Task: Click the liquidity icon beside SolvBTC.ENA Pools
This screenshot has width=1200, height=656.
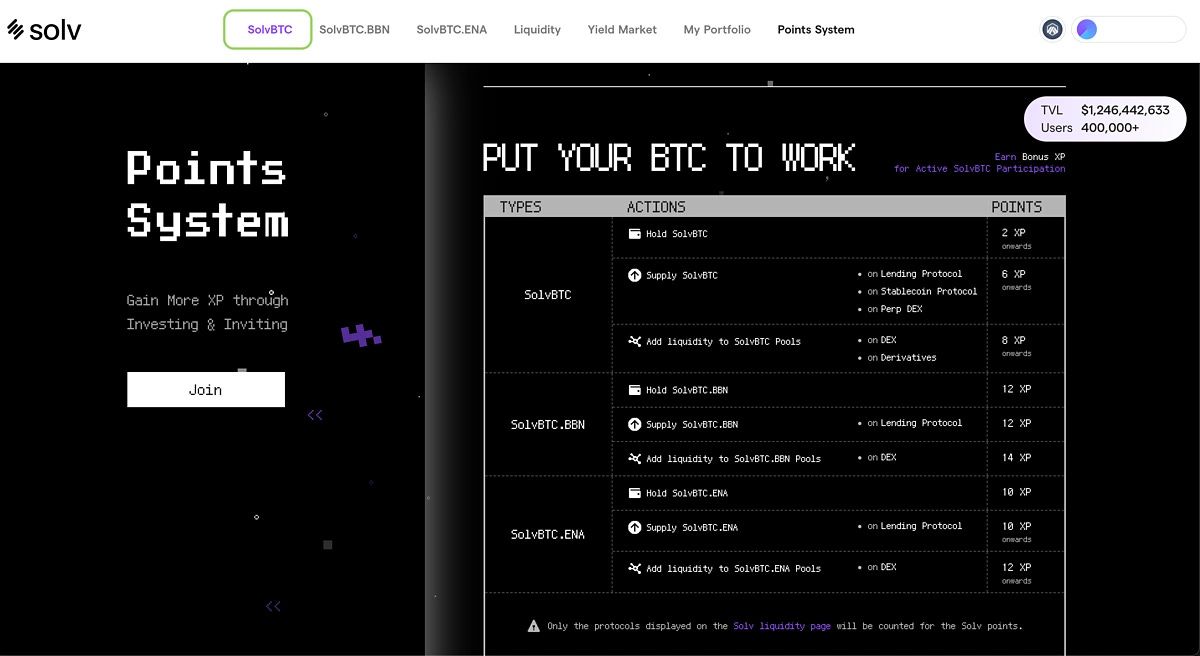Action: click(x=634, y=568)
